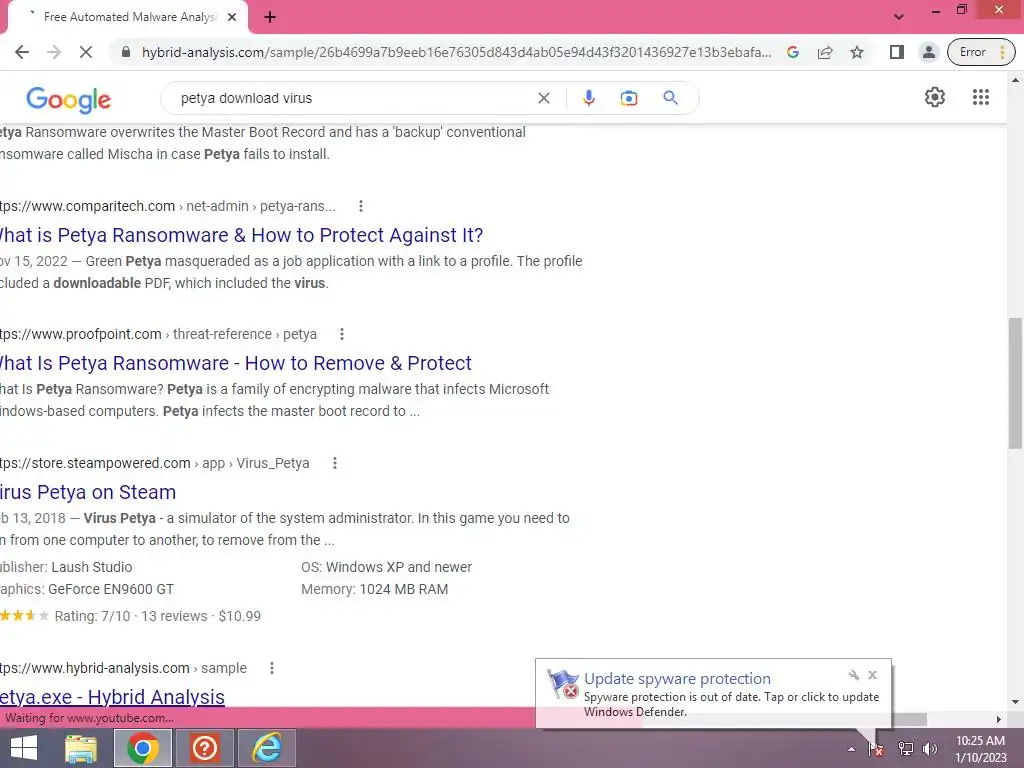Close the spyware protection notification
This screenshot has height=768, width=1024.
pos(872,675)
